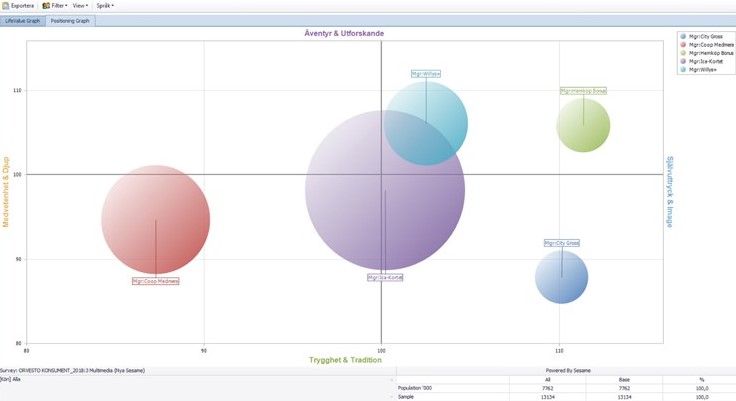Select the red Coop Medmera bubble
The height and width of the screenshot is (401, 736).
pyautogui.click(x=156, y=220)
